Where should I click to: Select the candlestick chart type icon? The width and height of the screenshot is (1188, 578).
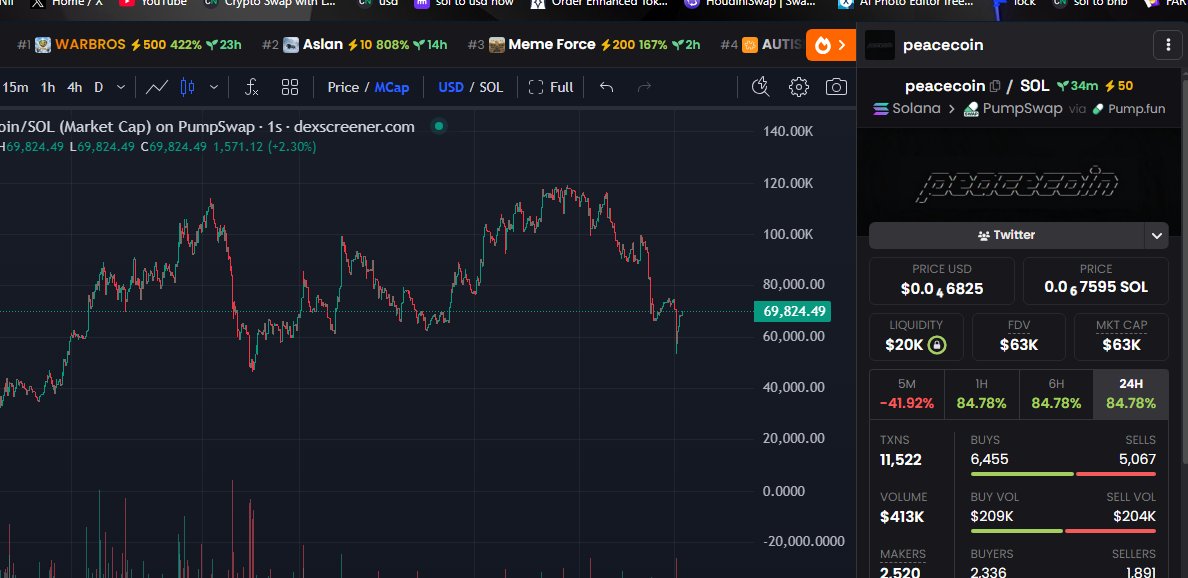(x=187, y=87)
